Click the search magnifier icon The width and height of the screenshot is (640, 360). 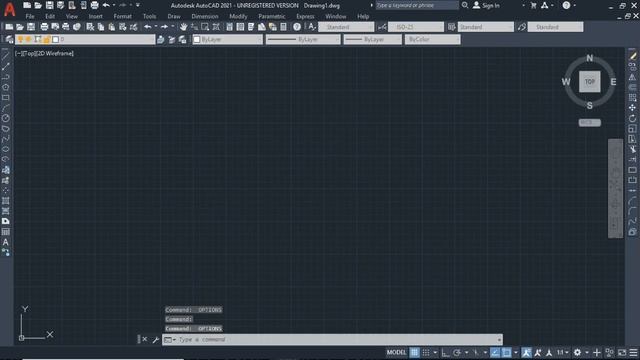coord(465,5)
